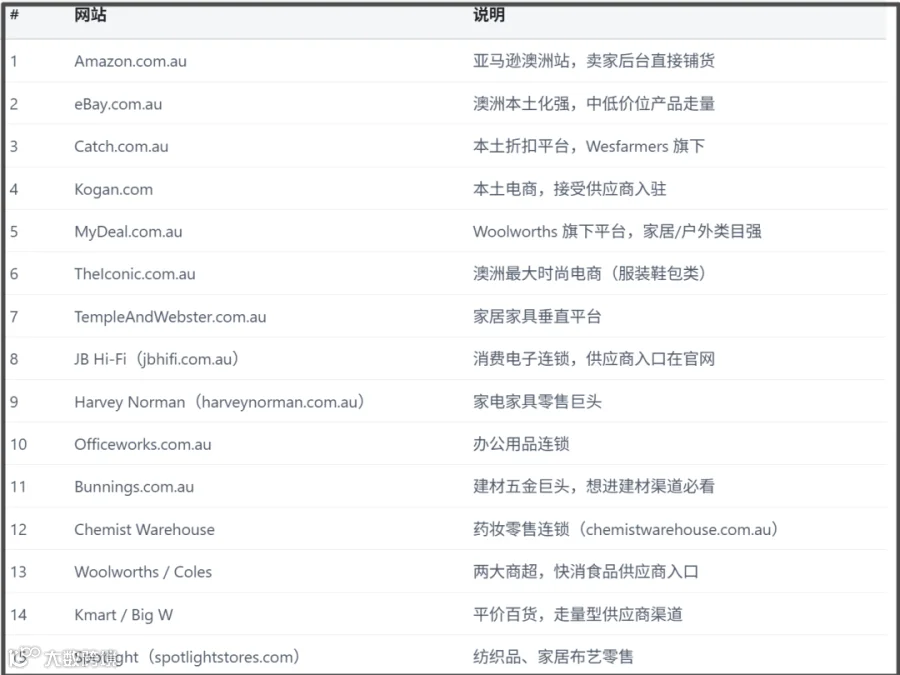Click row number 14
The width and height of the screenshot is (900, 675).
(x=18, y=615)
